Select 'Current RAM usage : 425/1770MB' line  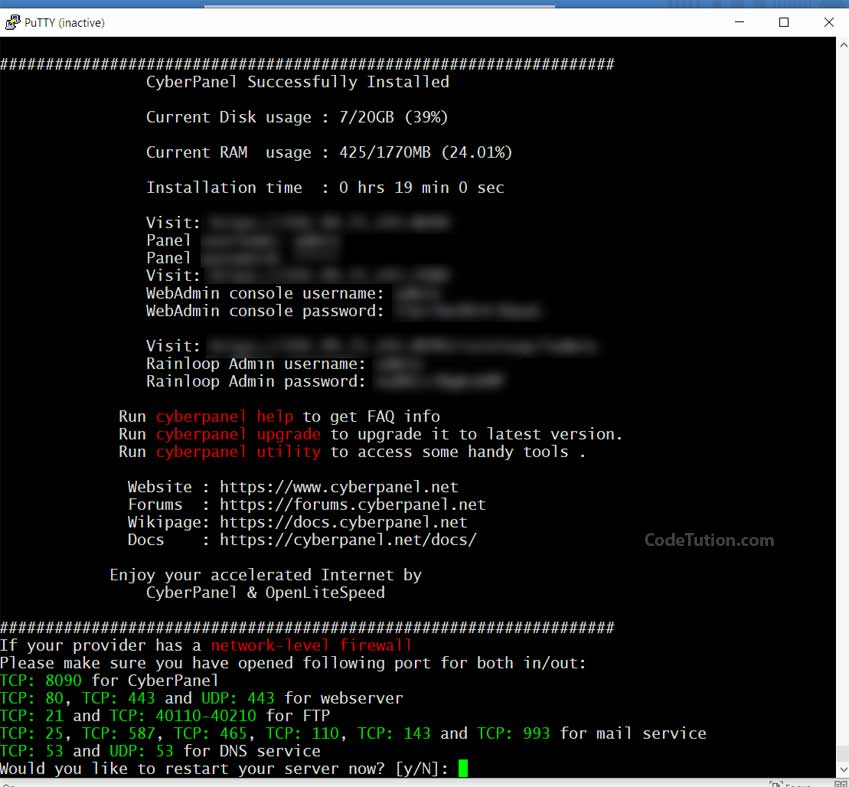(329, 152)
